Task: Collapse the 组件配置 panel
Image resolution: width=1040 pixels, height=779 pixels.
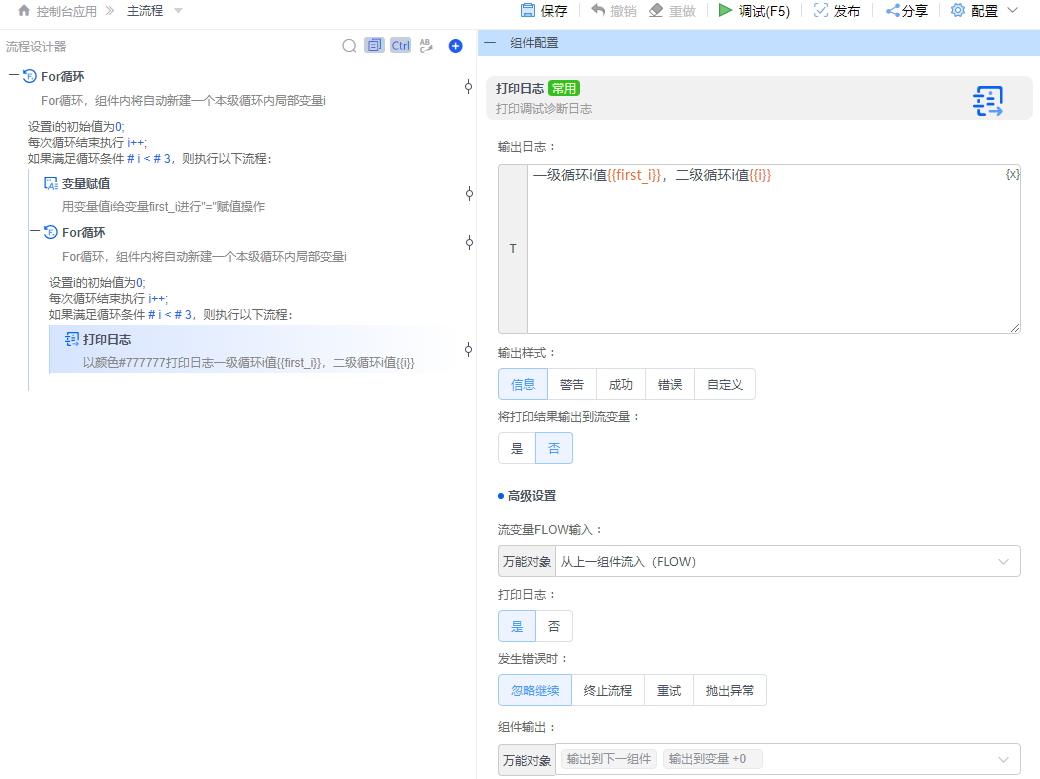Action: point(490,42)
